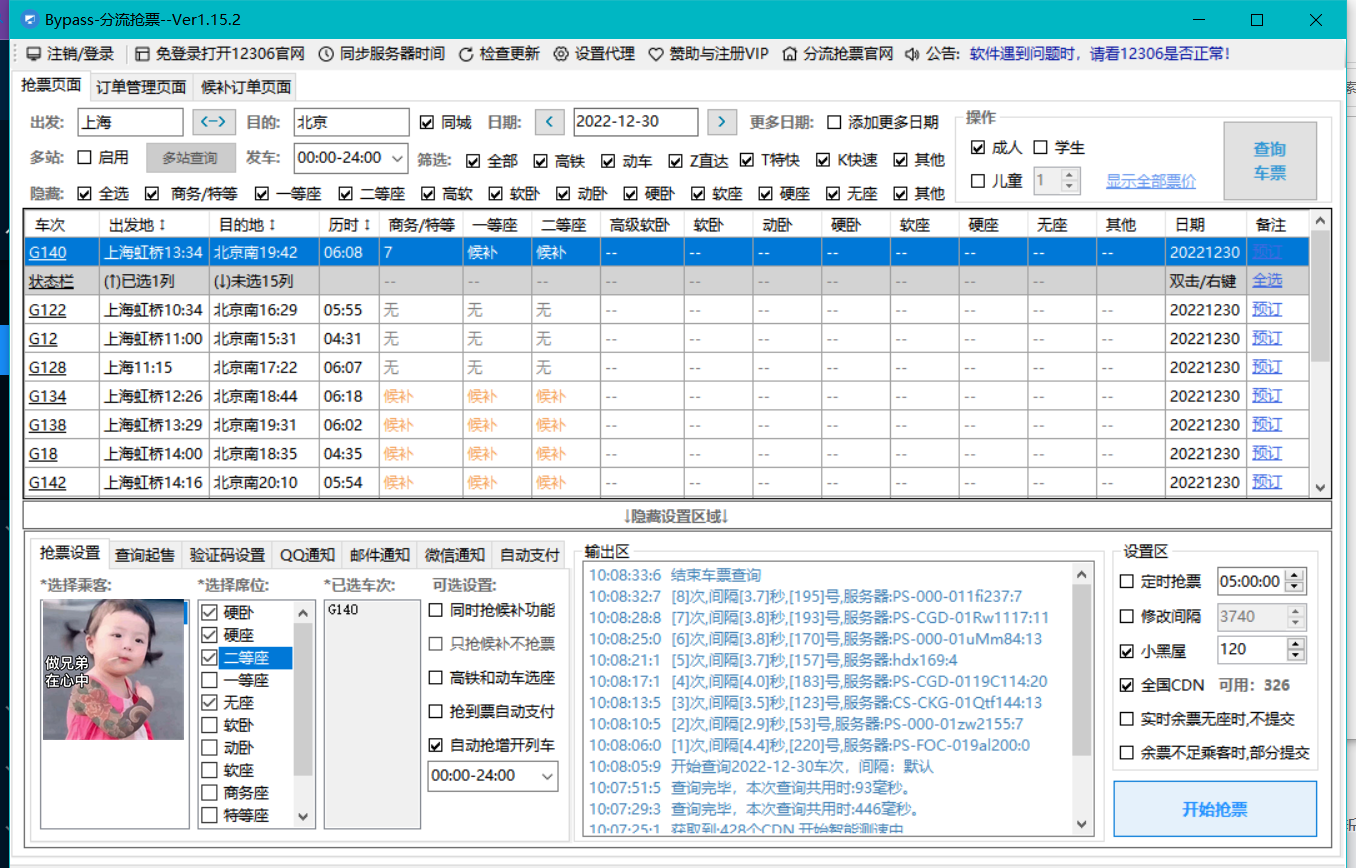Open the 发车 time range dropdown

tap(398, 157)
